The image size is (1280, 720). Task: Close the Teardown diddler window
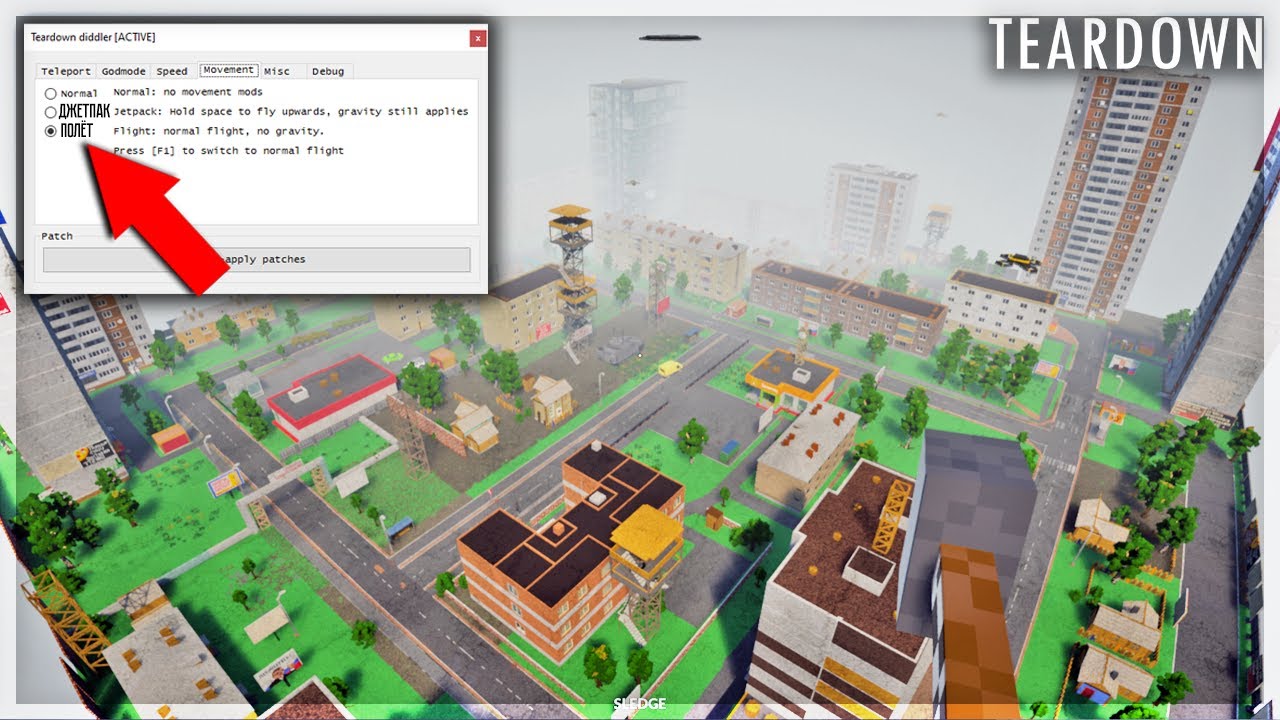pyautogui.click(x=478, y=38)
